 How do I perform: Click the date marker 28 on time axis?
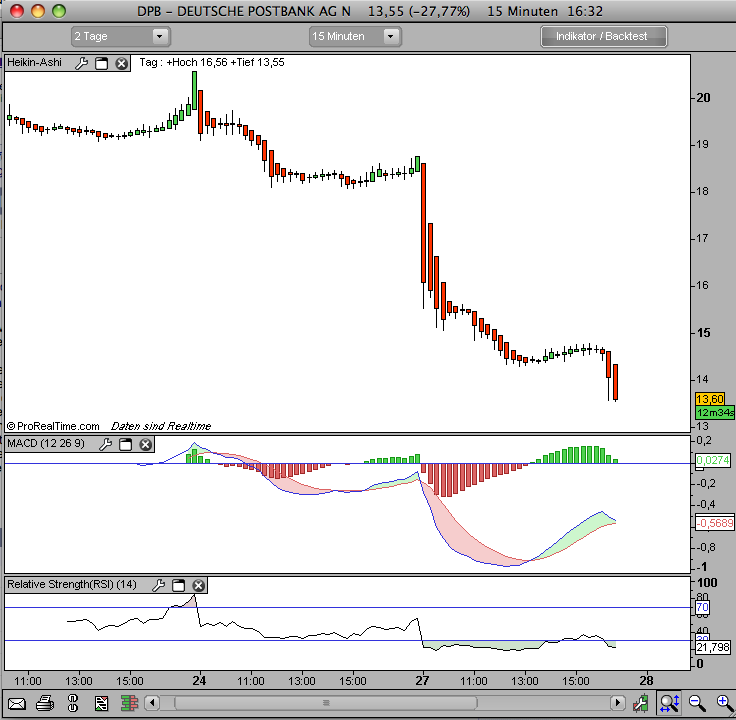[x=646, y=681]
